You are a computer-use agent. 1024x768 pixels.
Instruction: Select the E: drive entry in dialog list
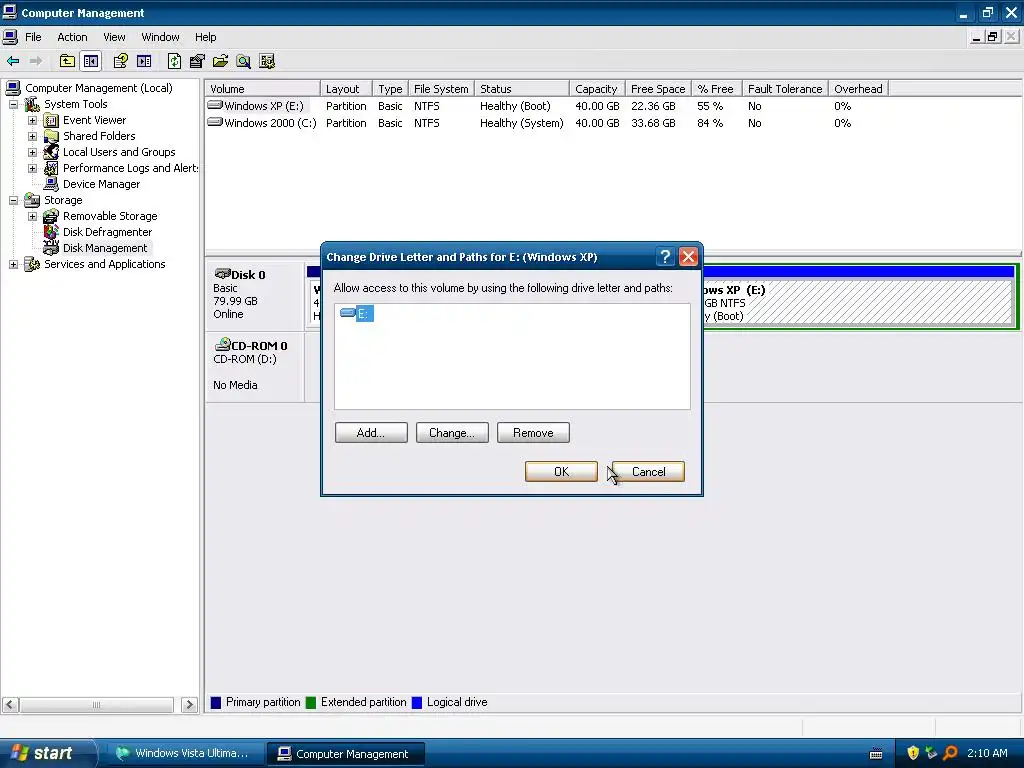pyautogui.click(x=357, y=314)
